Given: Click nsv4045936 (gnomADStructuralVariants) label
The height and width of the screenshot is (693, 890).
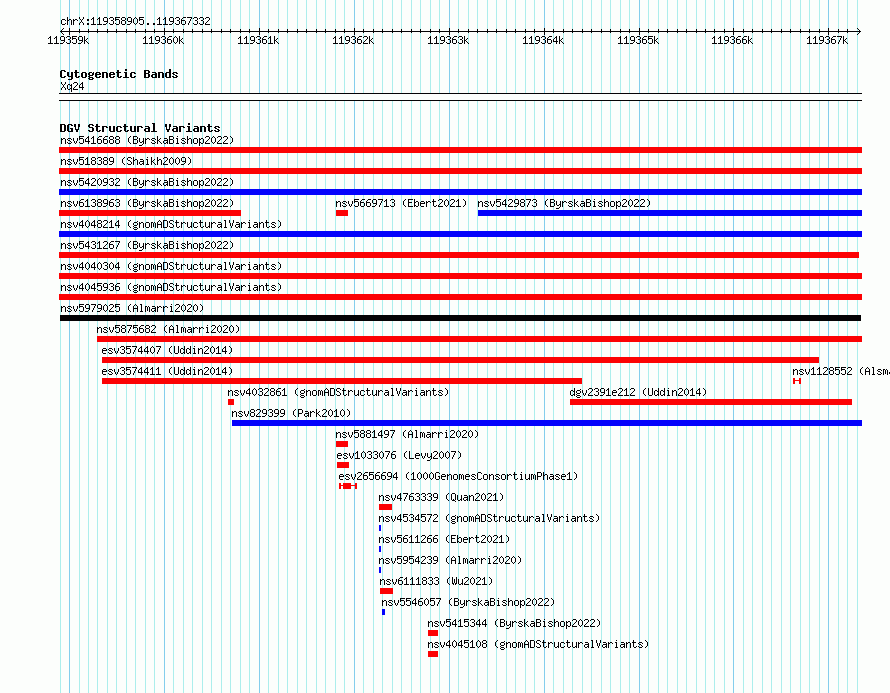Looking at the screenshot, I should [x=171, y=287].
